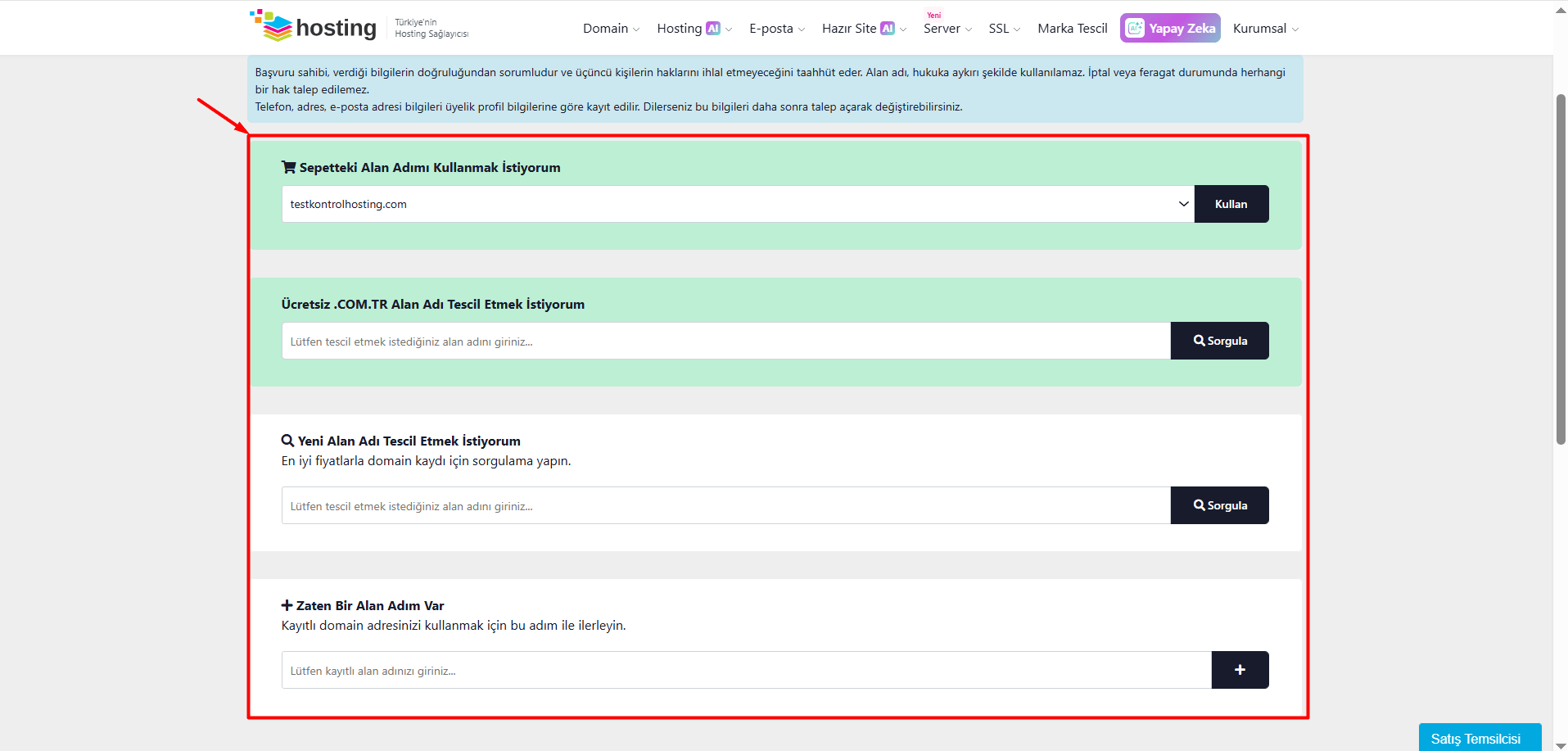Screen dimensions: 1568x751
Task: Click the Yapay Zeka button
Action: [x=1170, y=28]
